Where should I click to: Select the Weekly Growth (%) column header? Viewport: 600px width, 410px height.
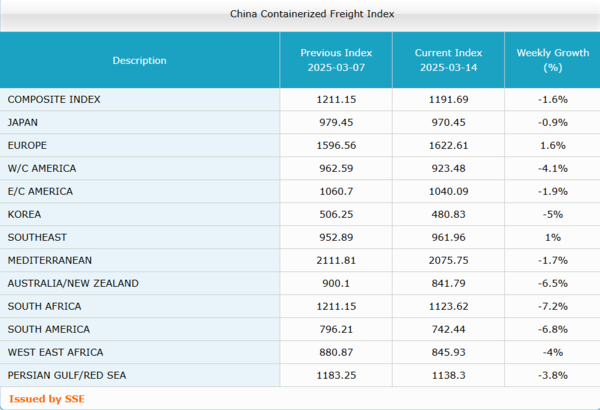click(x=551, y=60)
